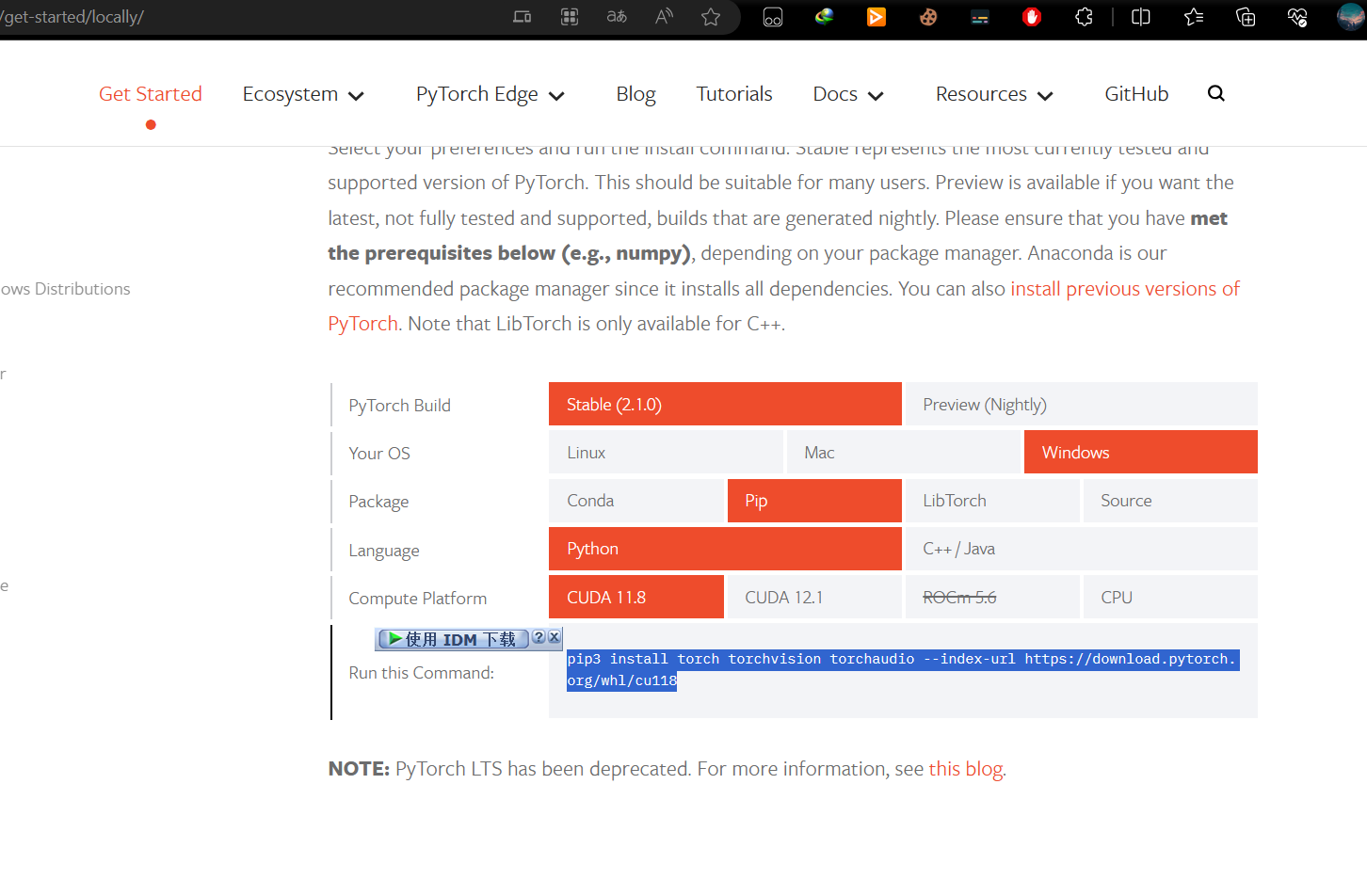1367x896 pixels.
Task: Add this page to favorites star
Action: coord(711,17)
